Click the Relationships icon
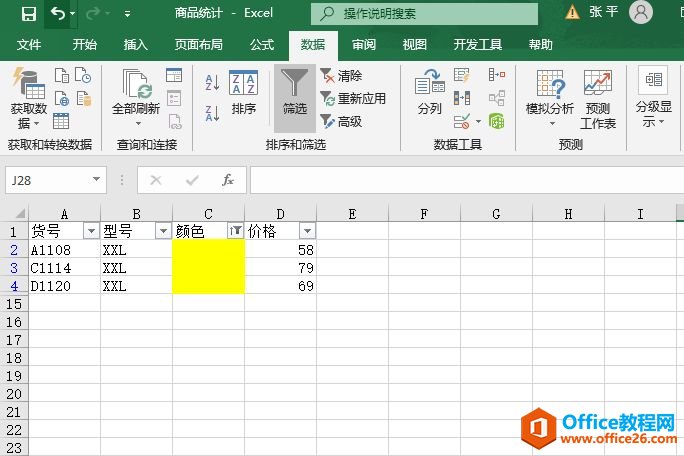Image resolution: width=684 pixels, height=456 pixels. point(497,98)
